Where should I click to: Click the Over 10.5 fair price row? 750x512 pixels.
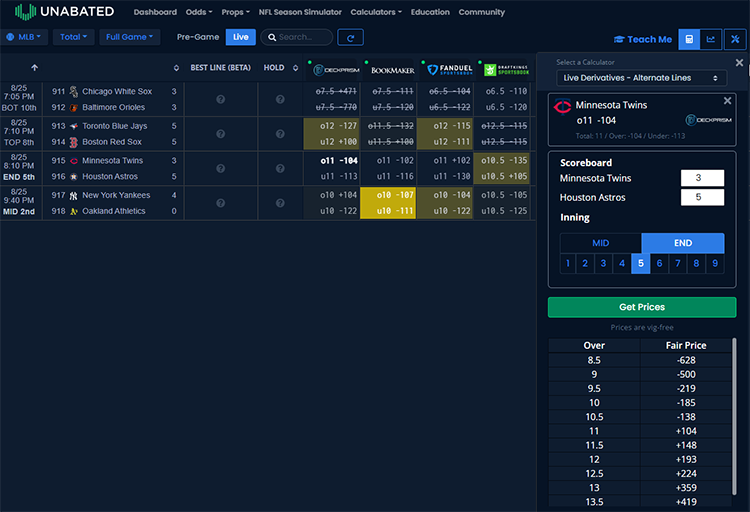[x=640, y=417]
